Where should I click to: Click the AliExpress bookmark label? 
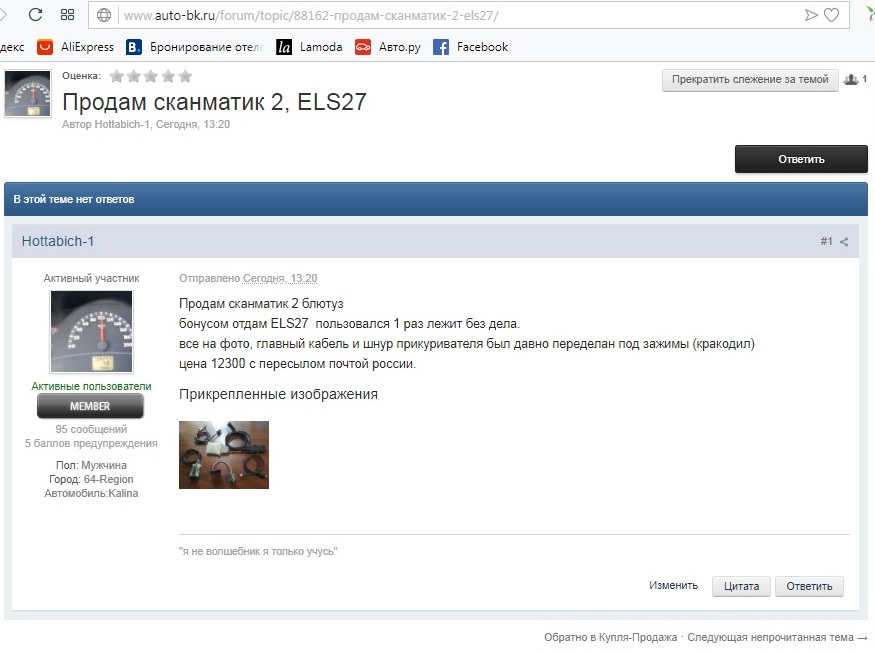point(87,47)
